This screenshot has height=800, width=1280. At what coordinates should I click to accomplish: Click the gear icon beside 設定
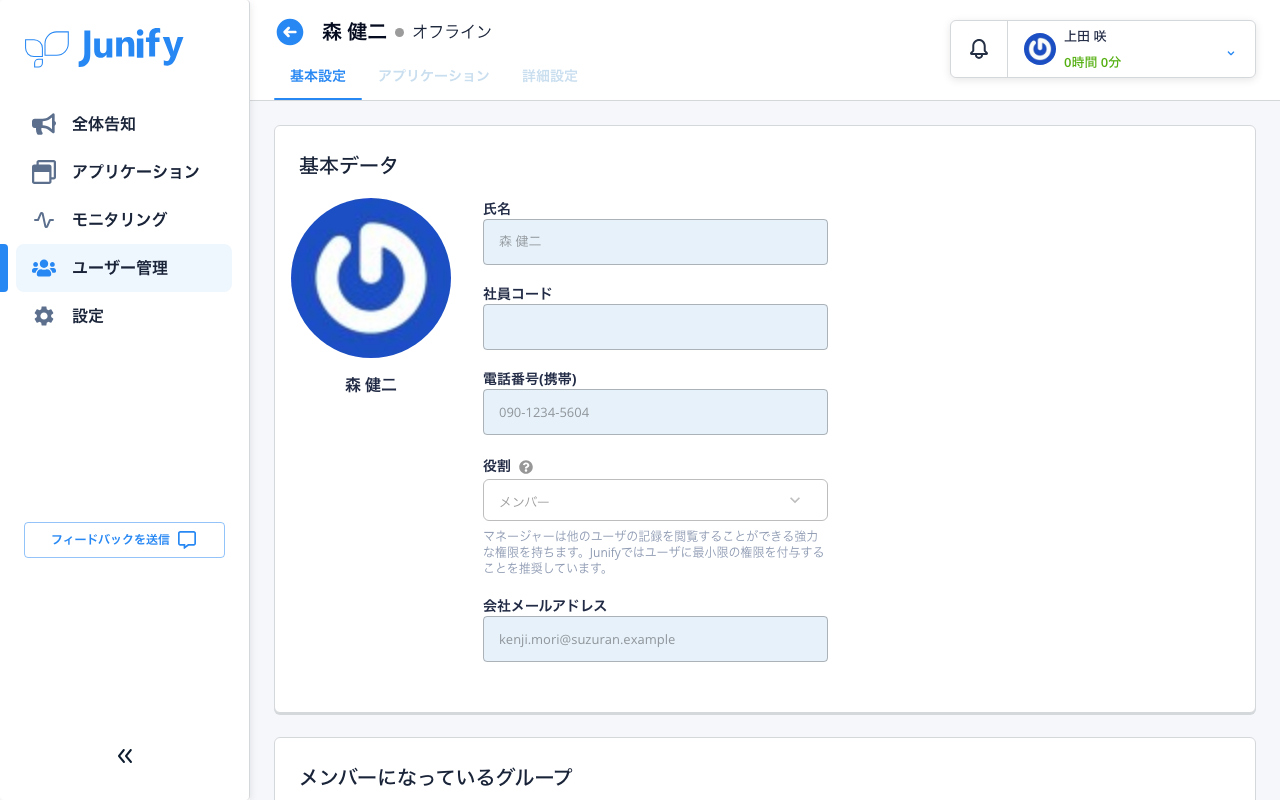point(44,316)
